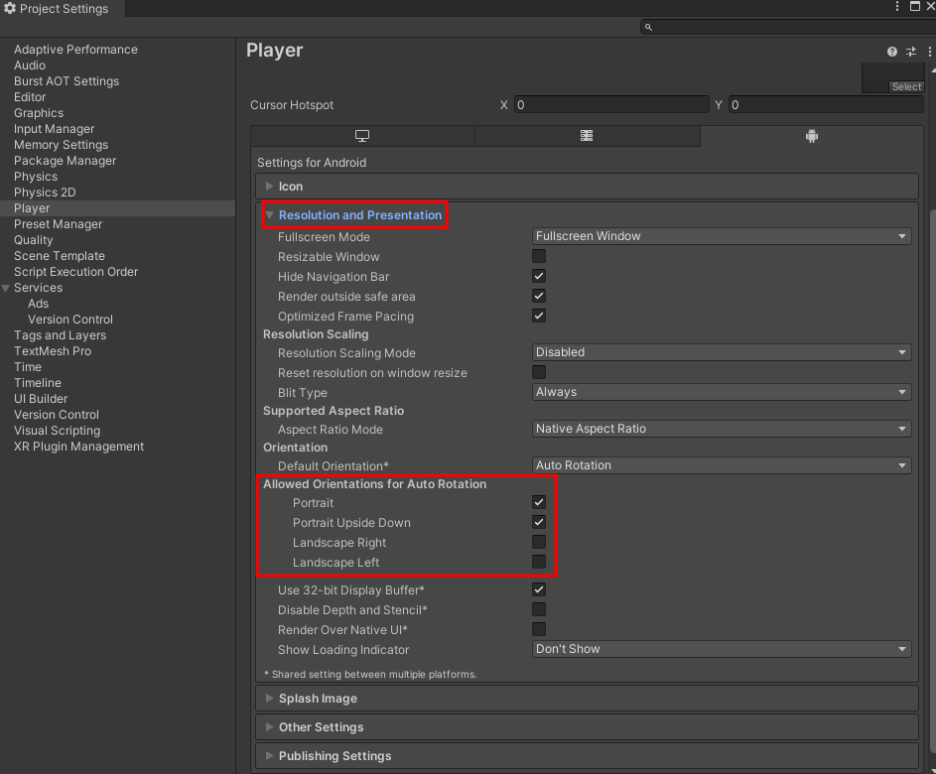The width and height of the screenshot is (936, 774).
Task: Uncheck Portrait Upside Down
Action: coord(539,522)
